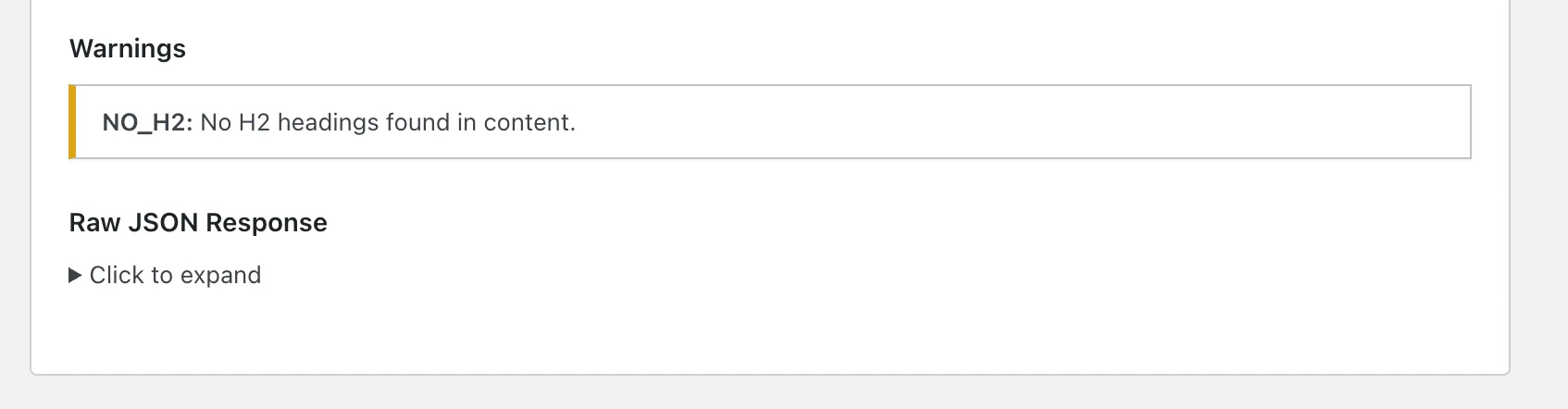Screen dimensions: 1568x409
Task: Click the bold NO_H2 warning code
Action: 146,123
